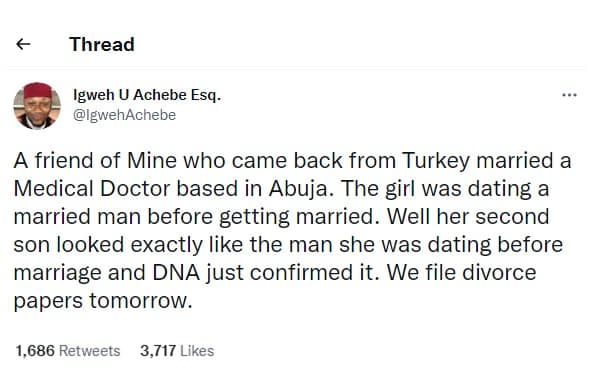Click "Medical Doctor" in the tweet text
Image resolution: width=602 pixels, height=379 pixels.
(x=92, y=189)
